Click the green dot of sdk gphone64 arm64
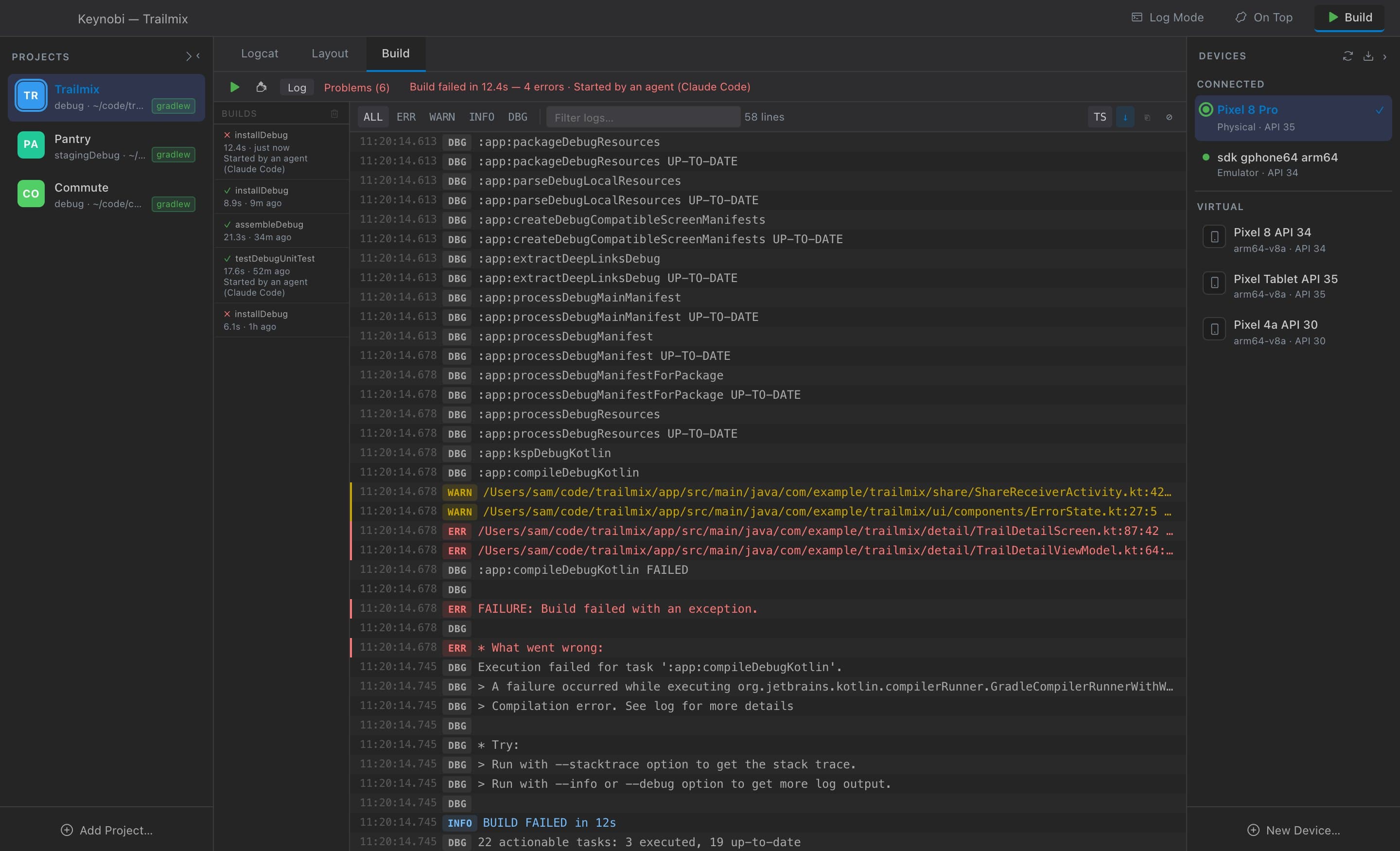1400x851 pixels. (1206, 157)
